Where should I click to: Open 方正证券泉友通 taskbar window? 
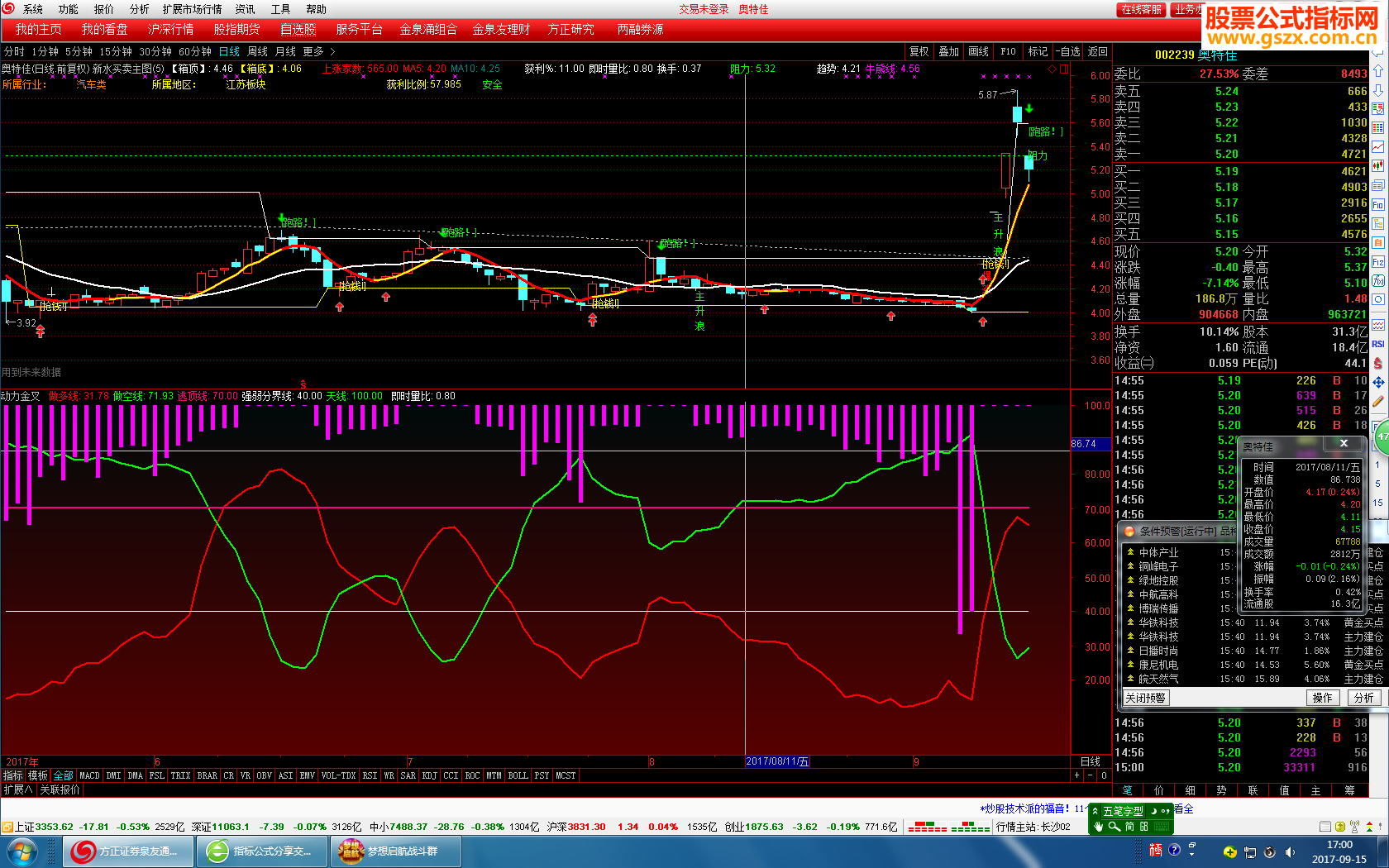(128, 851)
